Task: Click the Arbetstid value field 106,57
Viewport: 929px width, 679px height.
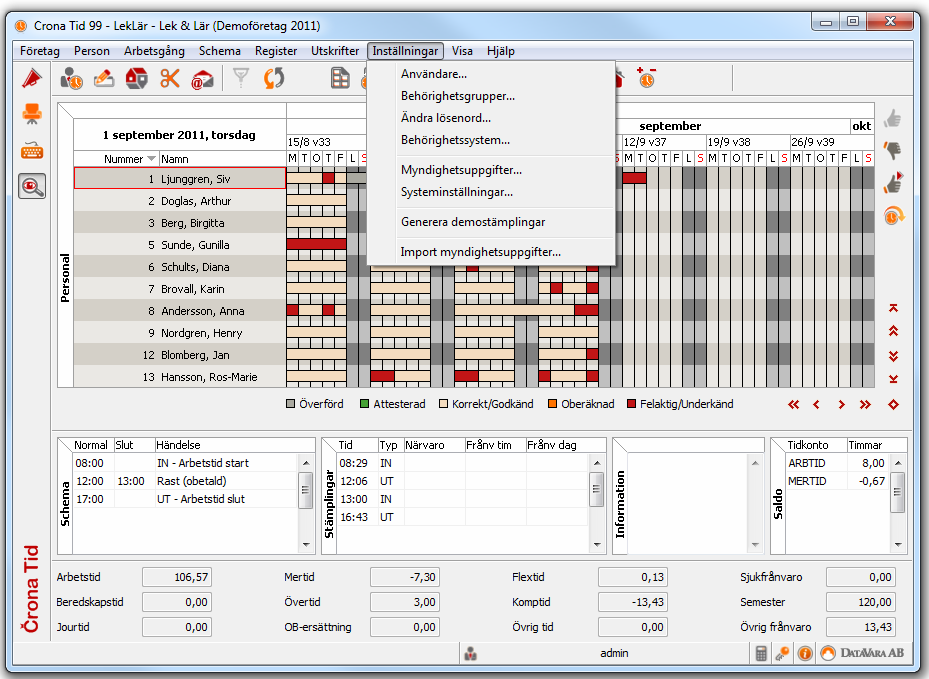Action: click(177, 577)
